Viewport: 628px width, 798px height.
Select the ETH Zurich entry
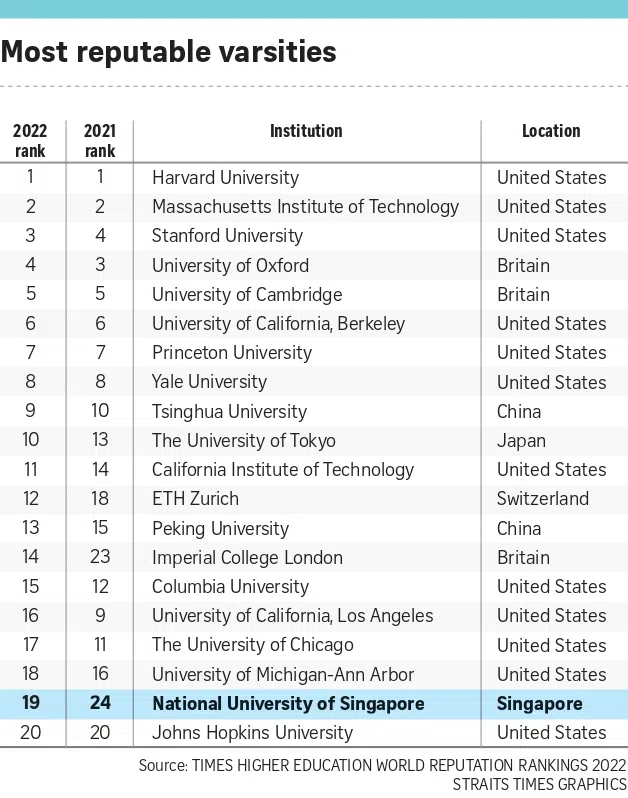[195, 499]
